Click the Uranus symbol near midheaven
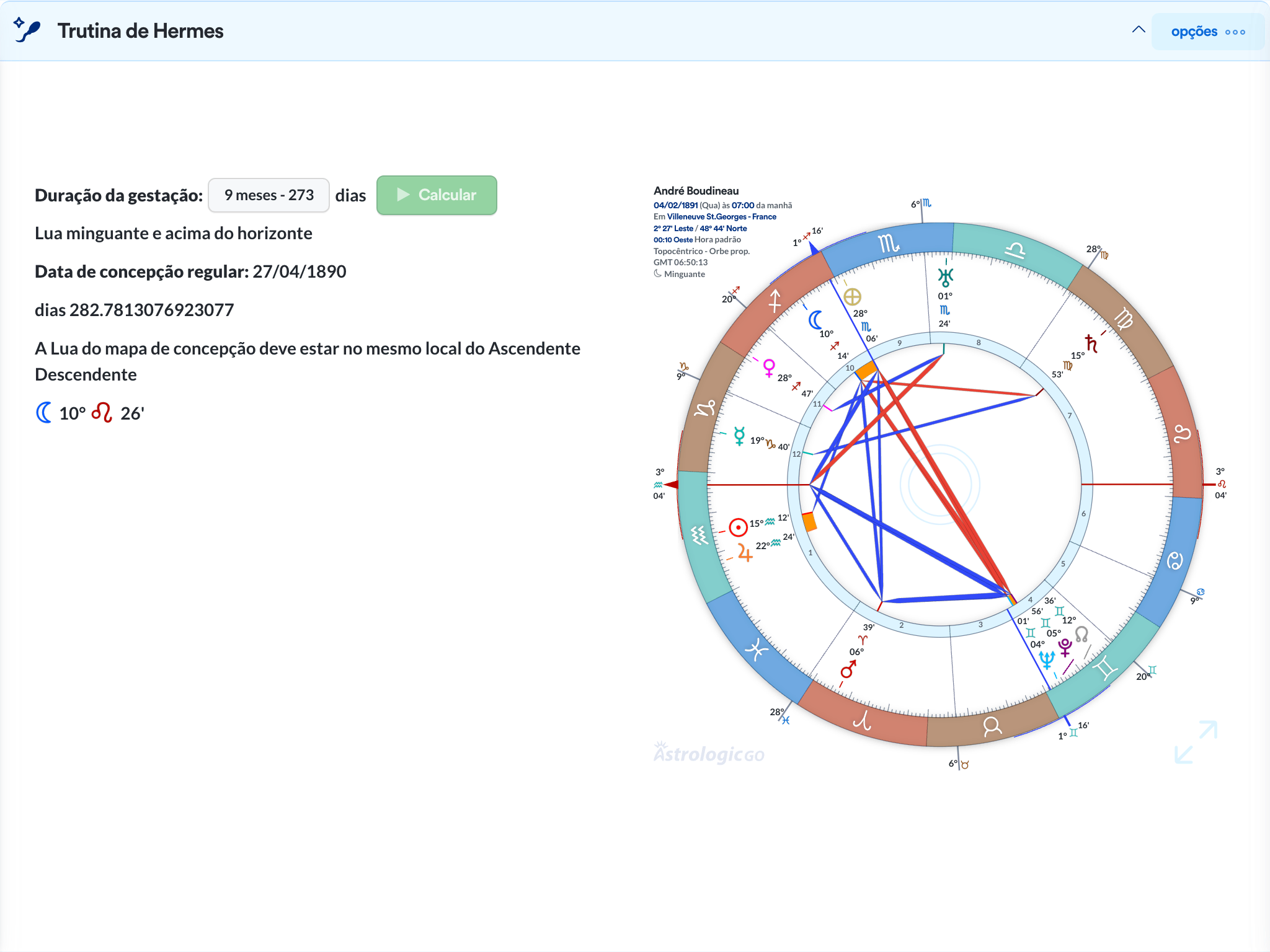The width and height of the screenshot is (1270, 952). (945, 277)
